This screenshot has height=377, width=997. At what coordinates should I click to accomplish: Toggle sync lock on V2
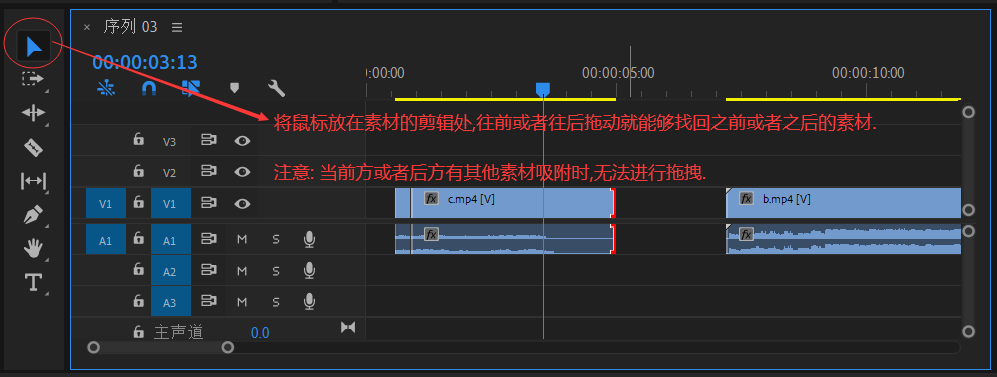[209, 172]
